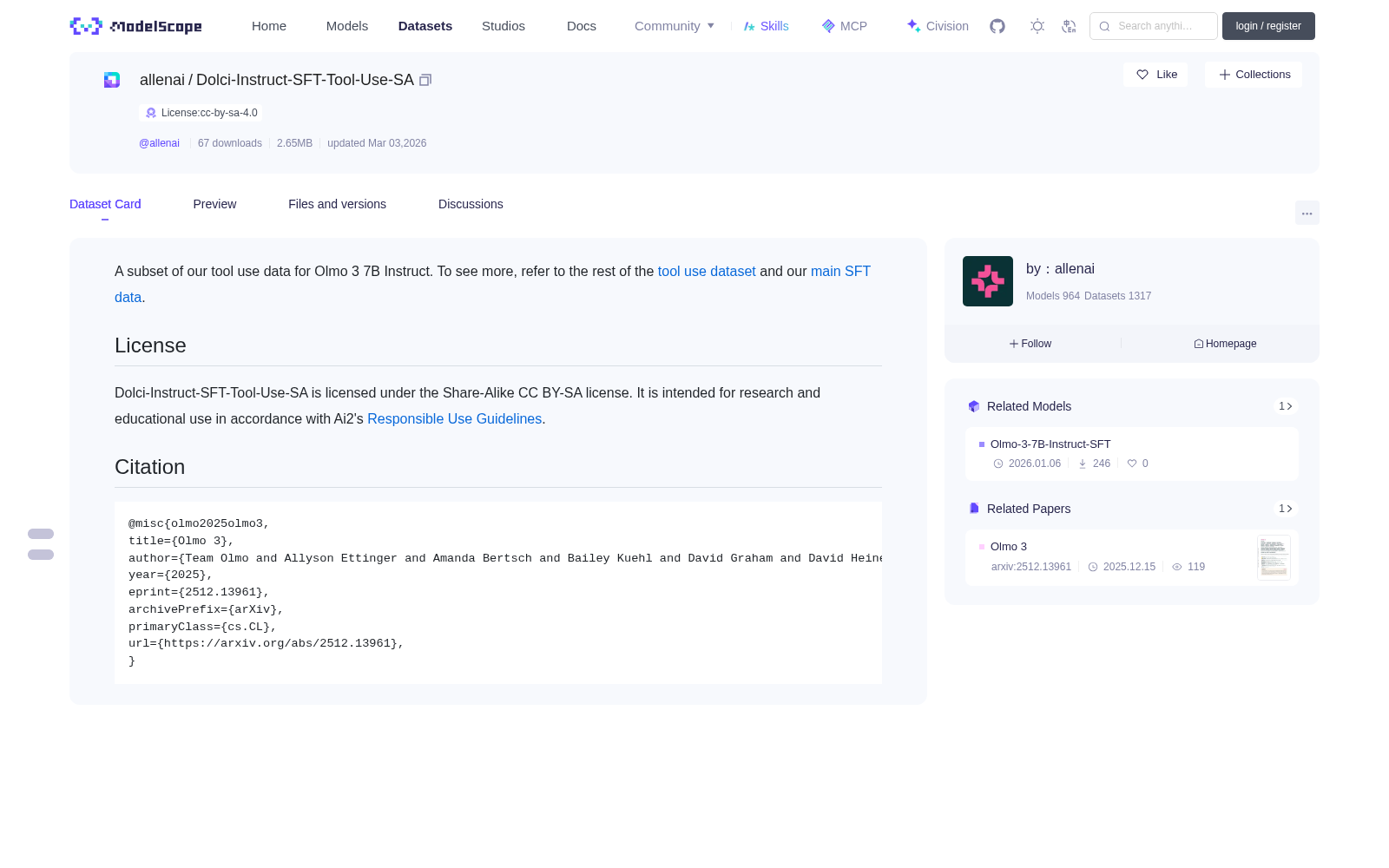Open the Olmo 3 related paper
Image resolution: width=1389 pixels, height=868 pixels.
1132,557
